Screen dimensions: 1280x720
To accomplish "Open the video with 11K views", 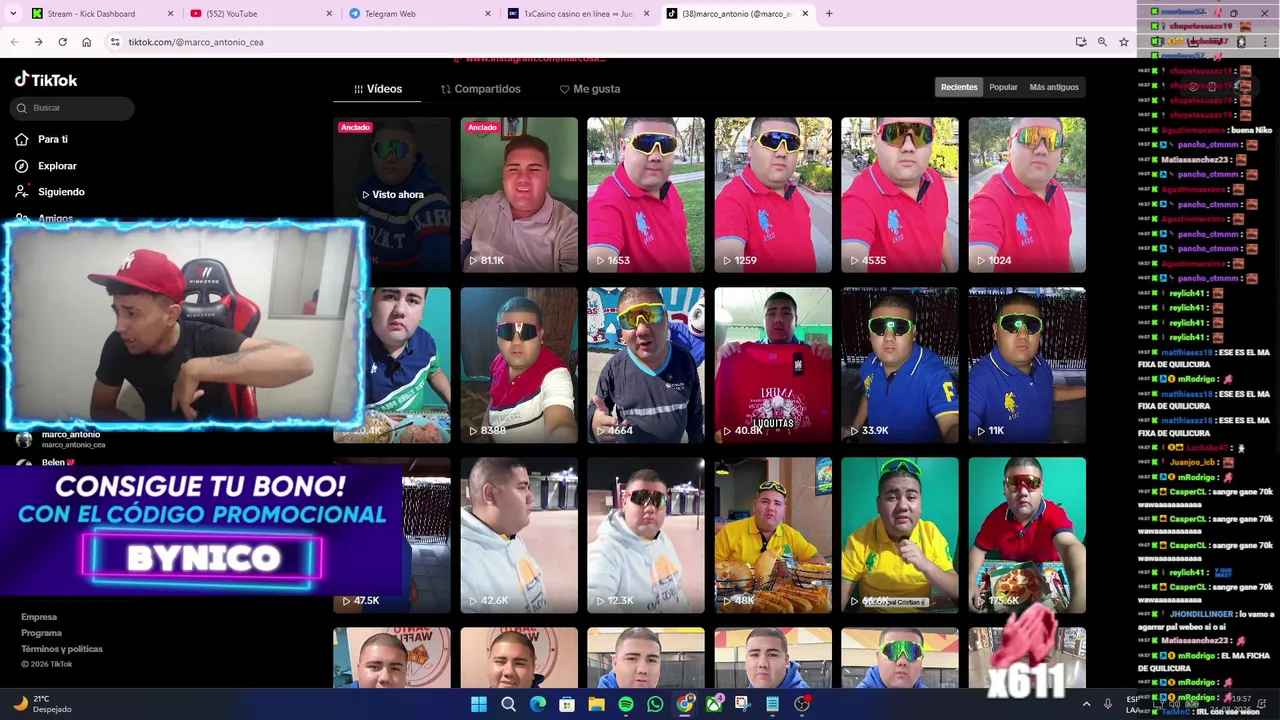I will pos(1027,365).
